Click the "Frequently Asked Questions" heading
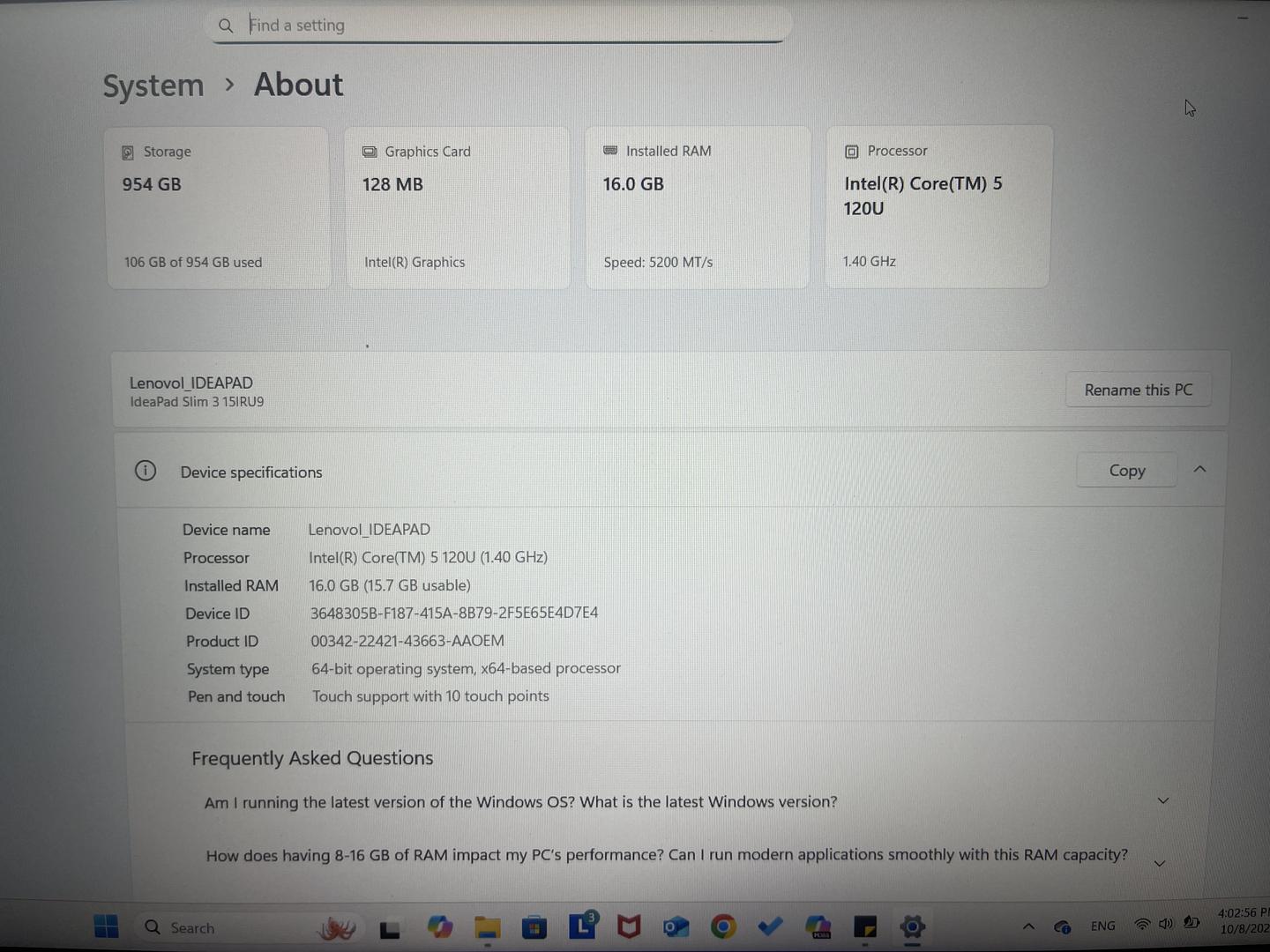 (312, 758)
